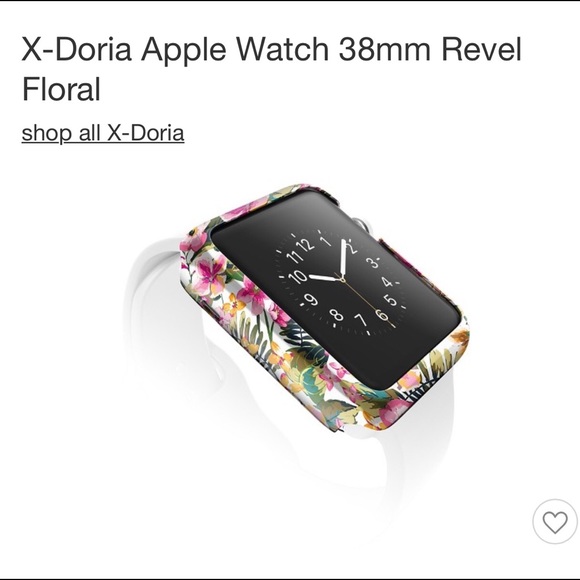The width and height of the screenshot is (580, 580).
Task: Tap the heart favorite icon
Action: (x=555, y=522)
